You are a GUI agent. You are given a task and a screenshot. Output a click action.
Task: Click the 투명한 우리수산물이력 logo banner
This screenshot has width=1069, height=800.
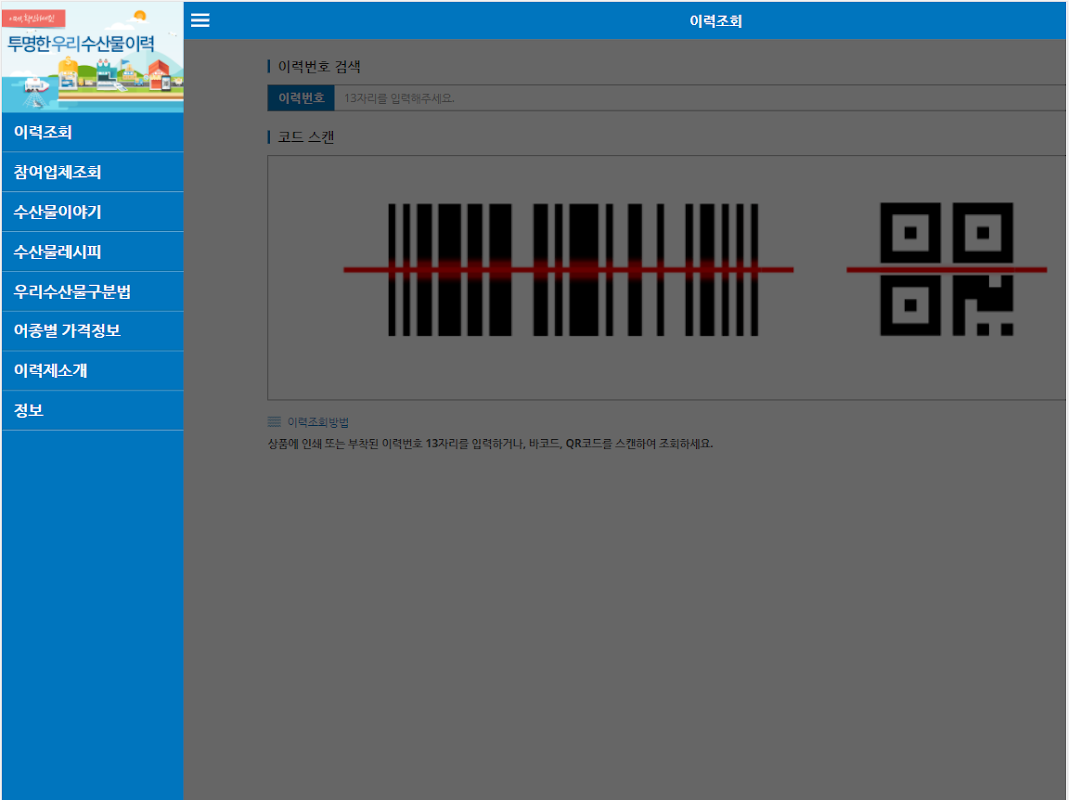(x=93, y=57)
